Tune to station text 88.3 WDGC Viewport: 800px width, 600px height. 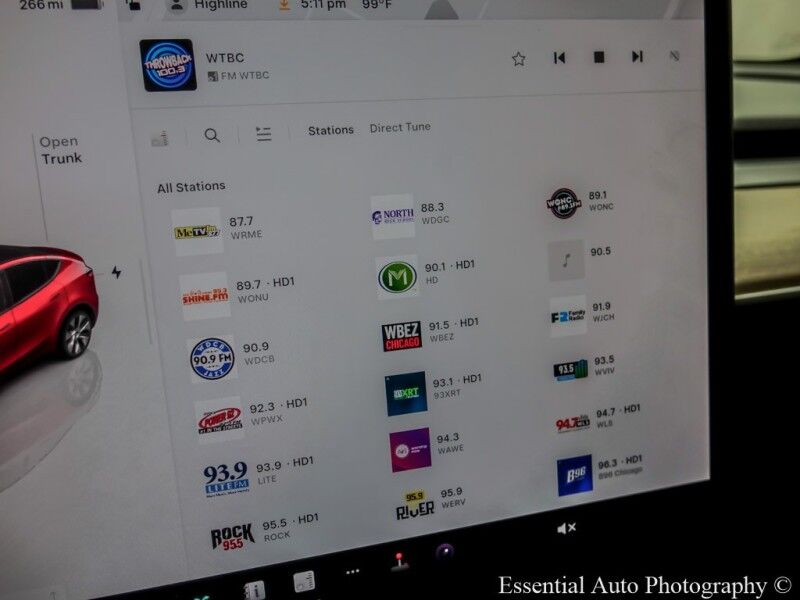[x=435, y=213]
